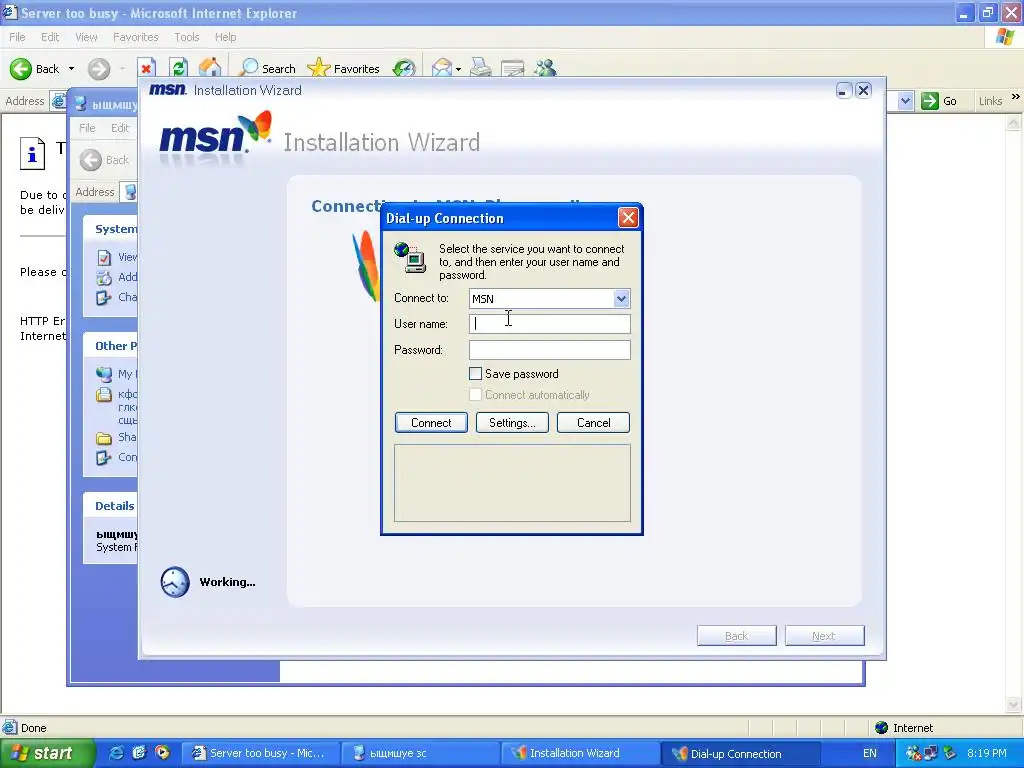Expand the Connect to dropdown
This screenshot has height=768, width=1024.
(621, 298)
